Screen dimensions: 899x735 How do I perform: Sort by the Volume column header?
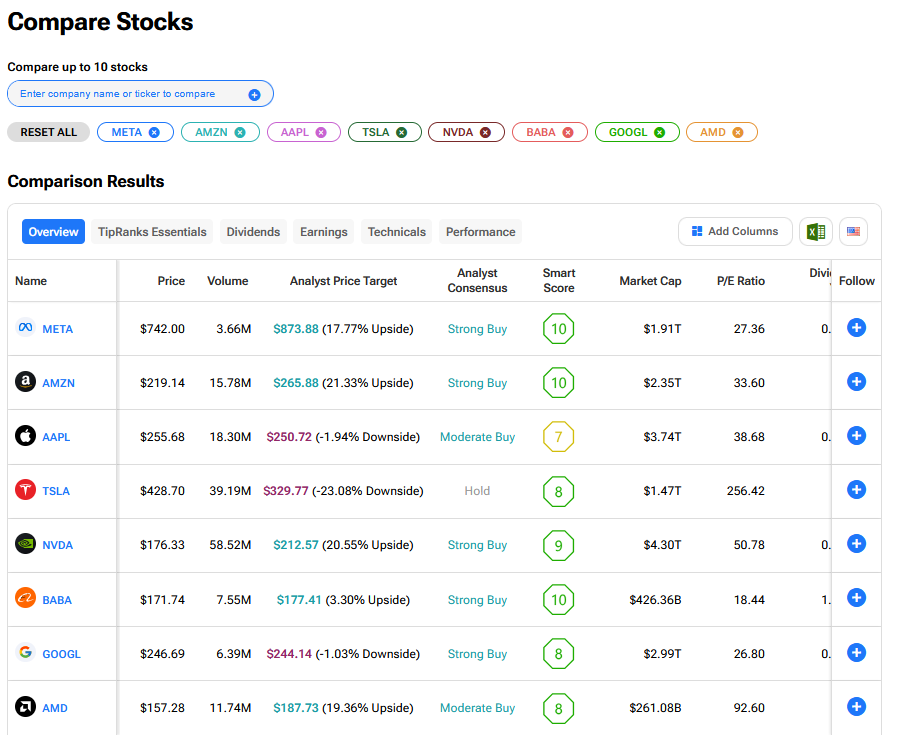[x=228, y=281]
